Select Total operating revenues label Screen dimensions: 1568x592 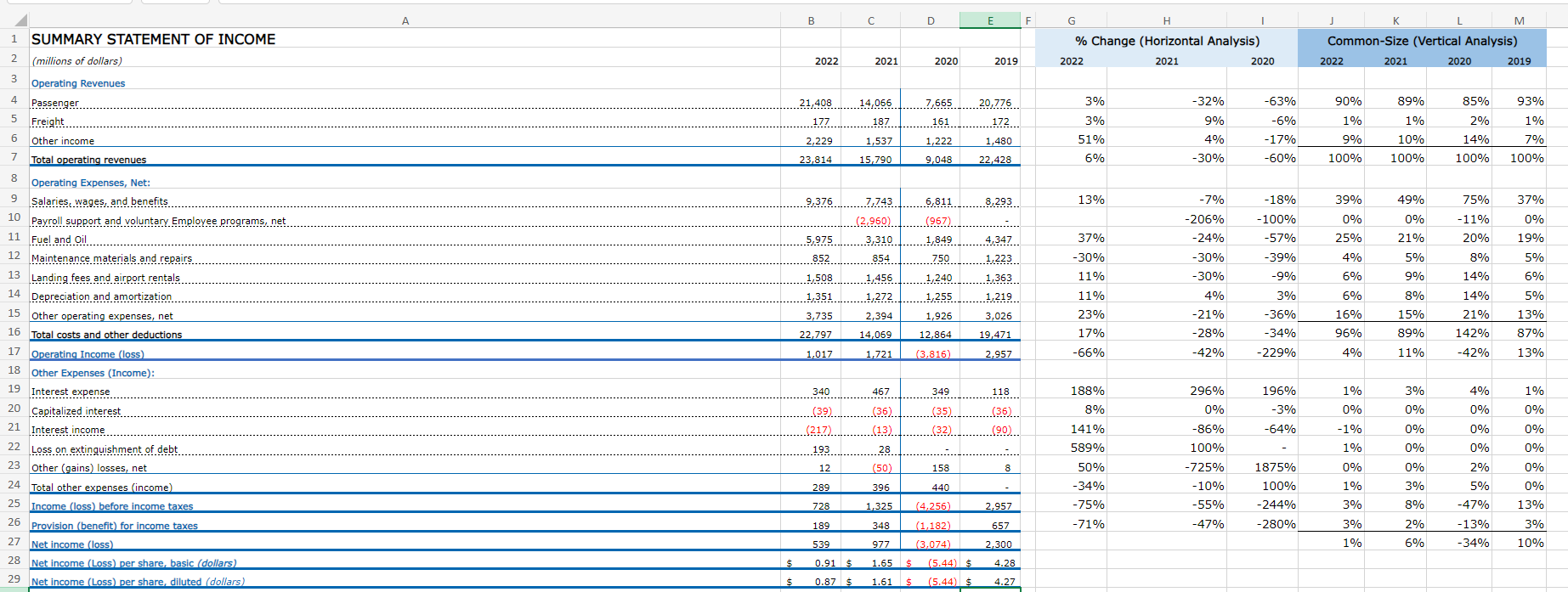88,160
